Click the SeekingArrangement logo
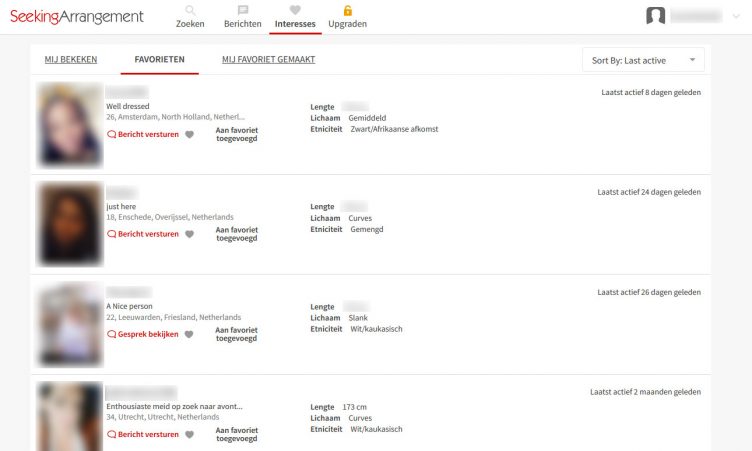This screenshot has width=752, height=451. 77,16
